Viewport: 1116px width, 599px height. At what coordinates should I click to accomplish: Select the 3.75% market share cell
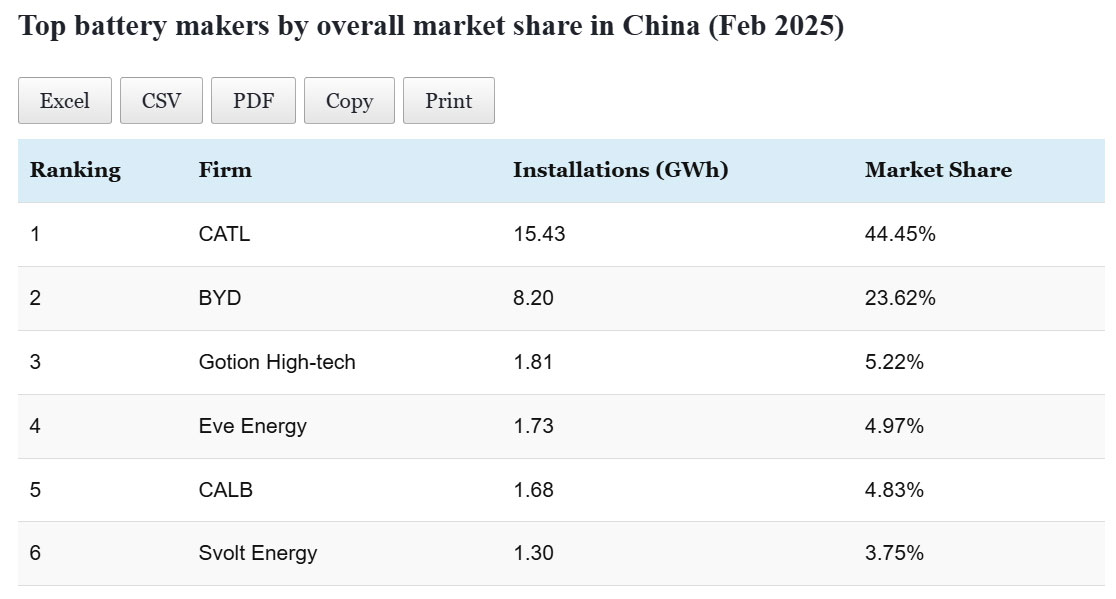click(894, 553)
